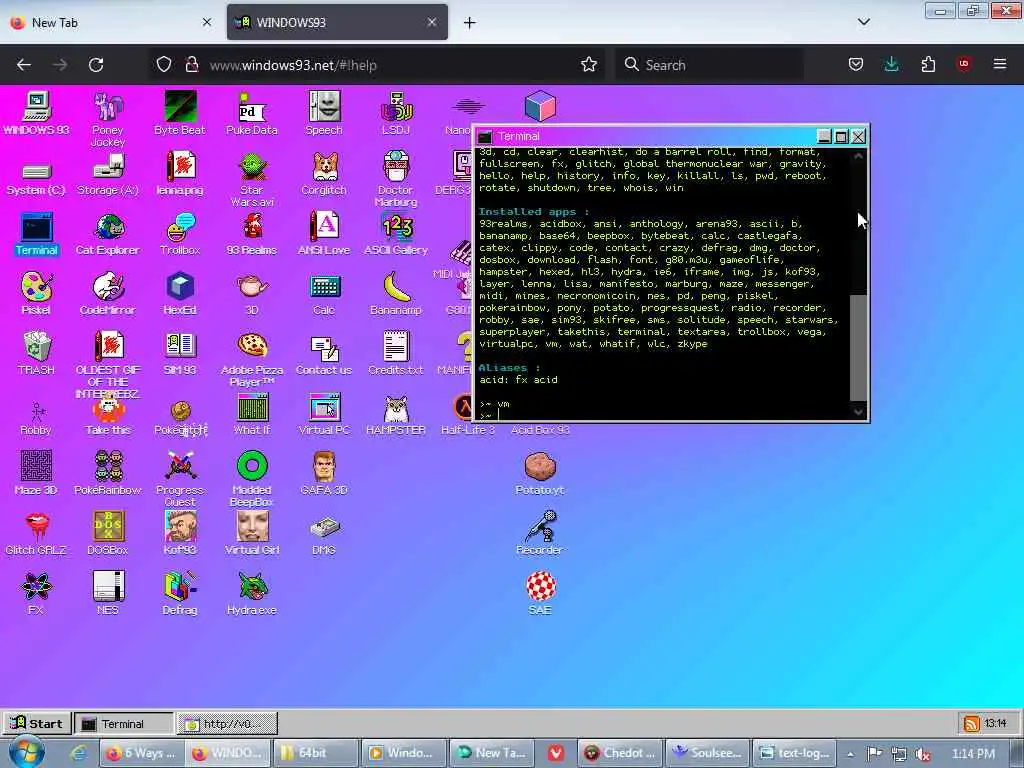Open the SAE checkered ball icon
This screenshot has height=768, width=1024.
[540, 593]
